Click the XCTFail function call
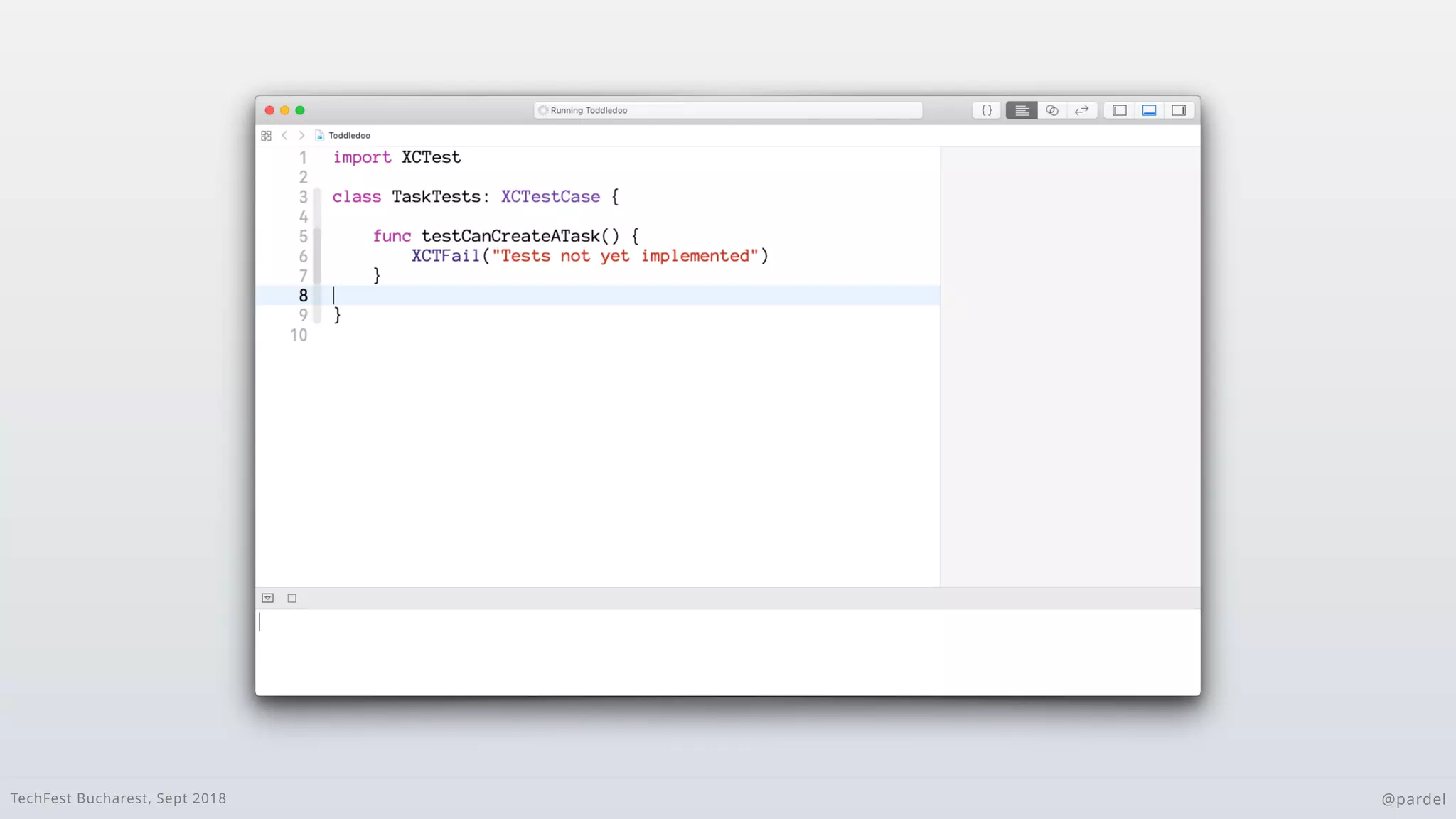Viewport: 1456px width, 819px height. pos(446,256)
